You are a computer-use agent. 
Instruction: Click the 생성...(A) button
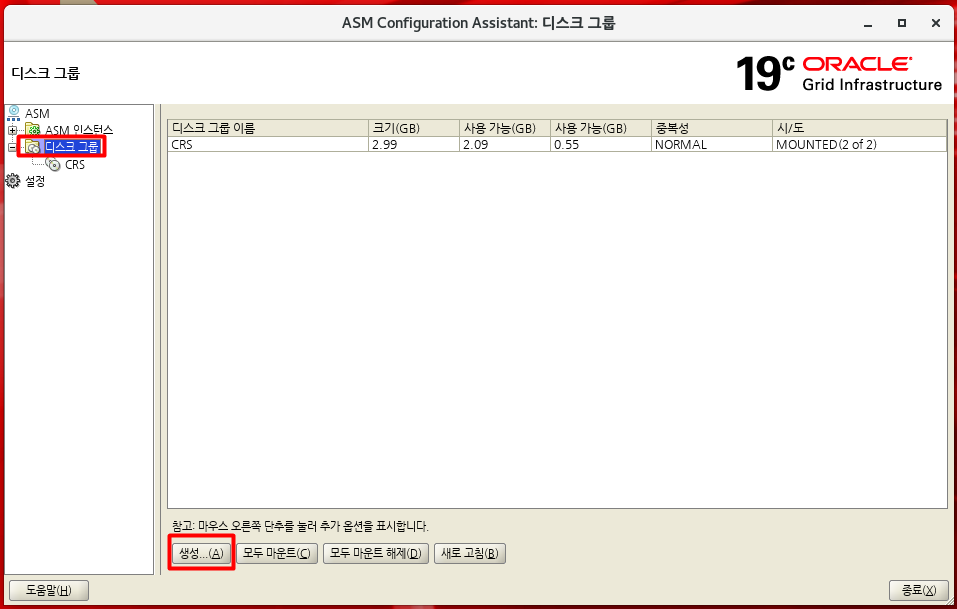click(201, 553)
